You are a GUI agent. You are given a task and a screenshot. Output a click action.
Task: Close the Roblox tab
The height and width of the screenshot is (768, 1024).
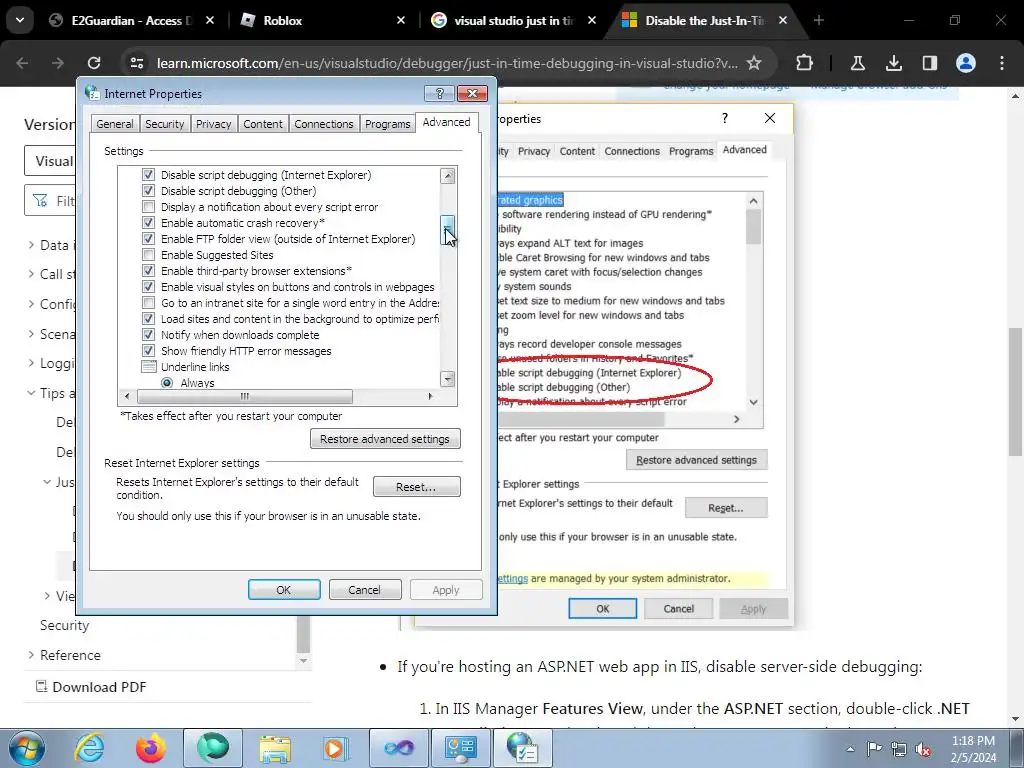tap(401, 20)
